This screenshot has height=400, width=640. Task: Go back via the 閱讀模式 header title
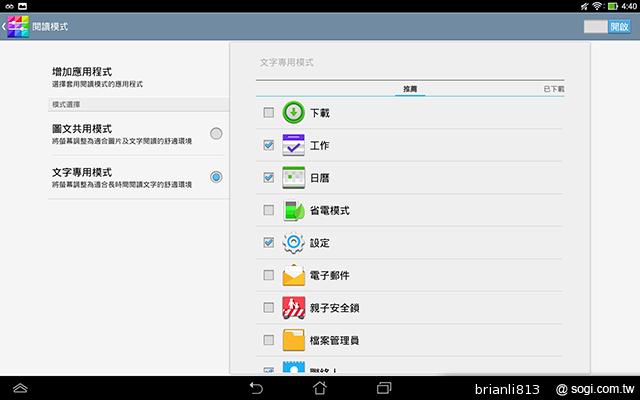(50, 27)
